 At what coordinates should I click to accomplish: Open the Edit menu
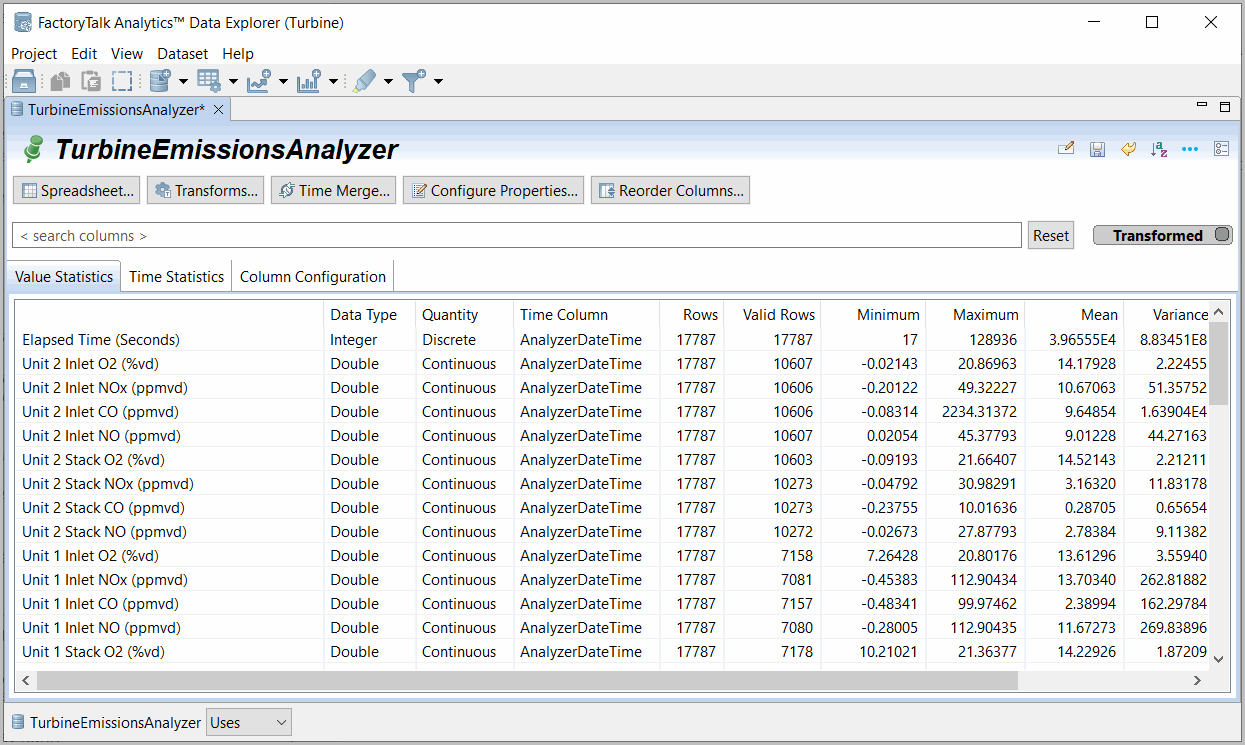pos(84,54)
